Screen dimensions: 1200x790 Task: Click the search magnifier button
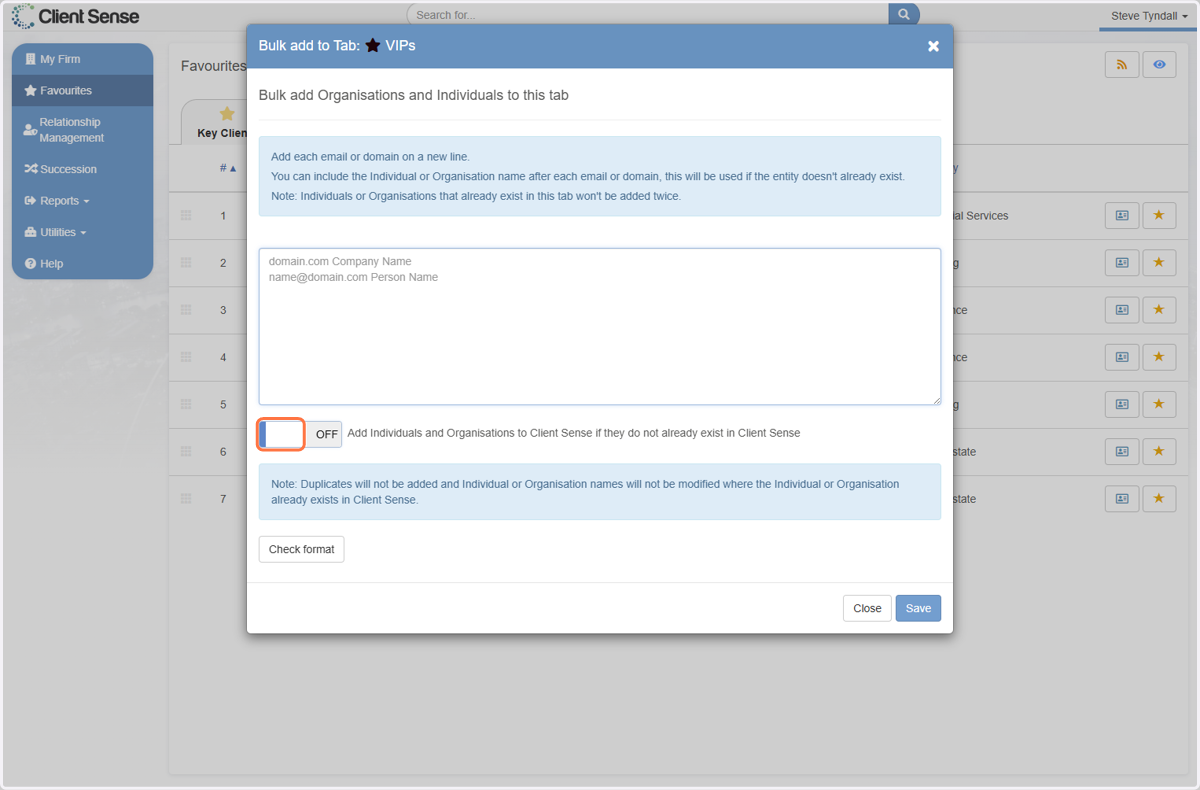point(904,14)
